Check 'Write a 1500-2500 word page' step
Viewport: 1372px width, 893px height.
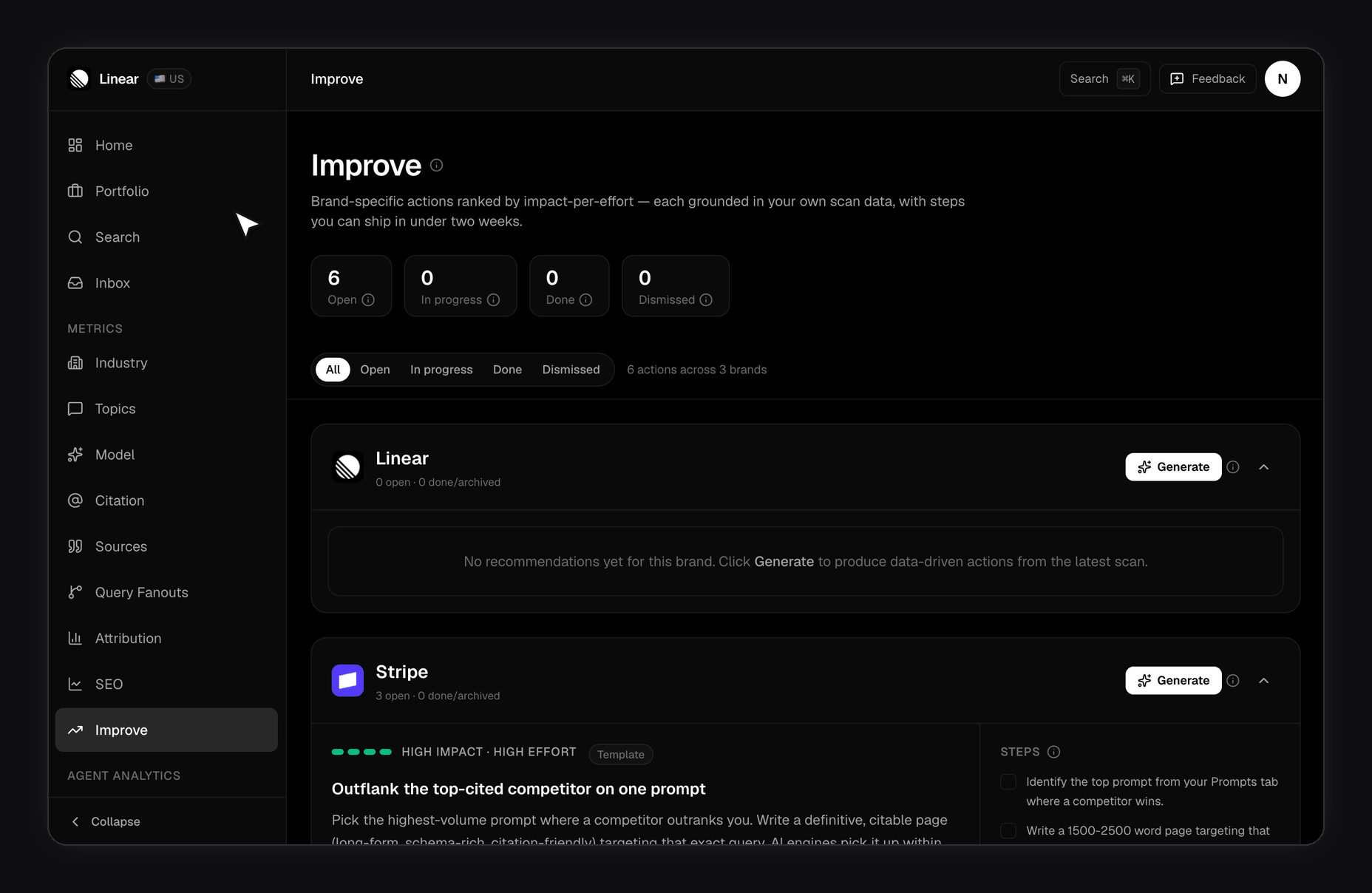[1008, 831]
